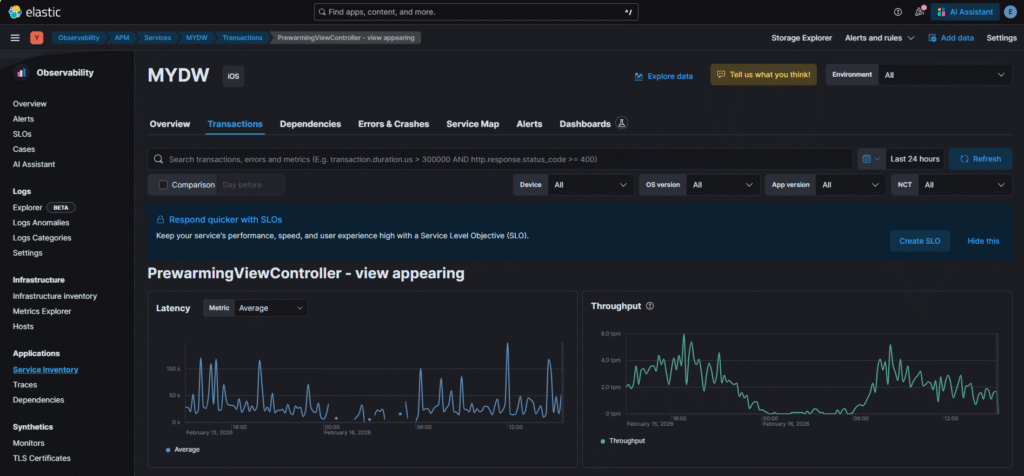Open the hamburger navigation menu

15,38
